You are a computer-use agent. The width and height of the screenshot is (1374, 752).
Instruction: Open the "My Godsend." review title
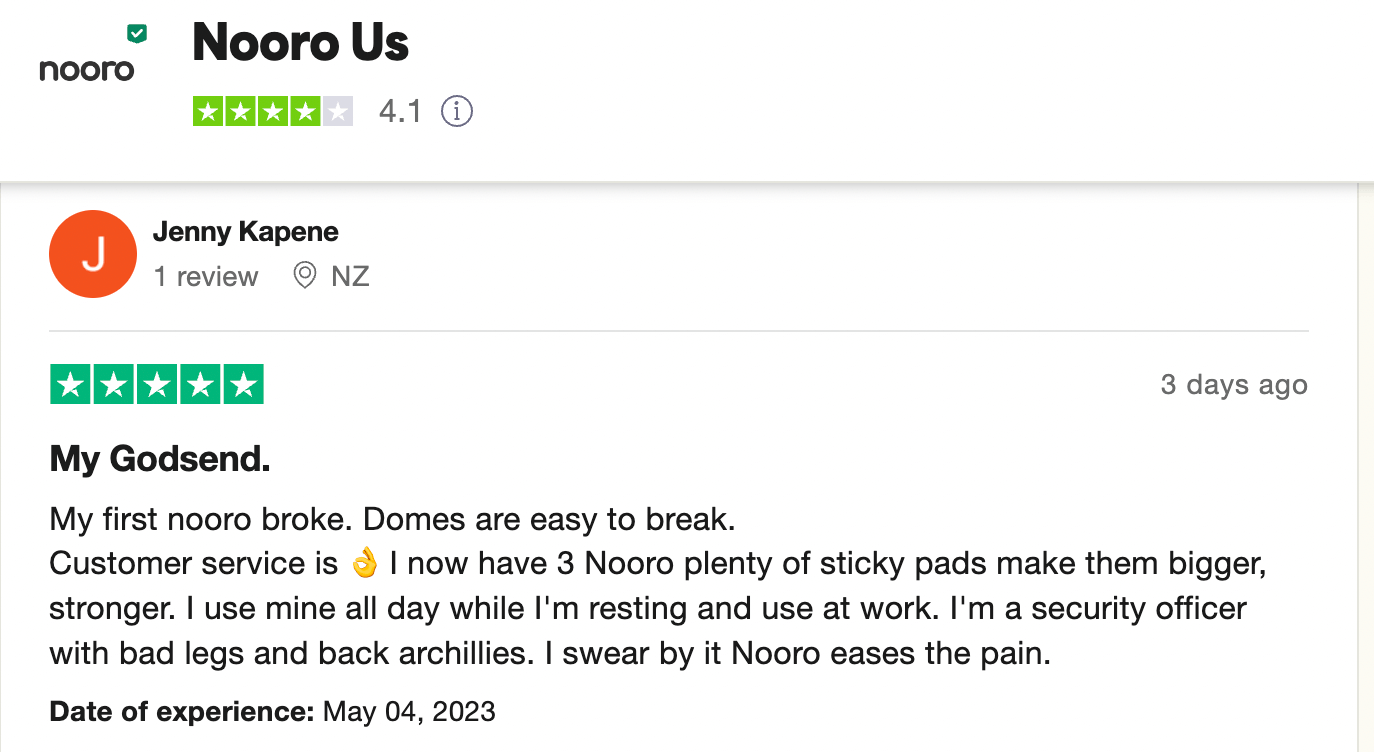[x=160, y=459]
